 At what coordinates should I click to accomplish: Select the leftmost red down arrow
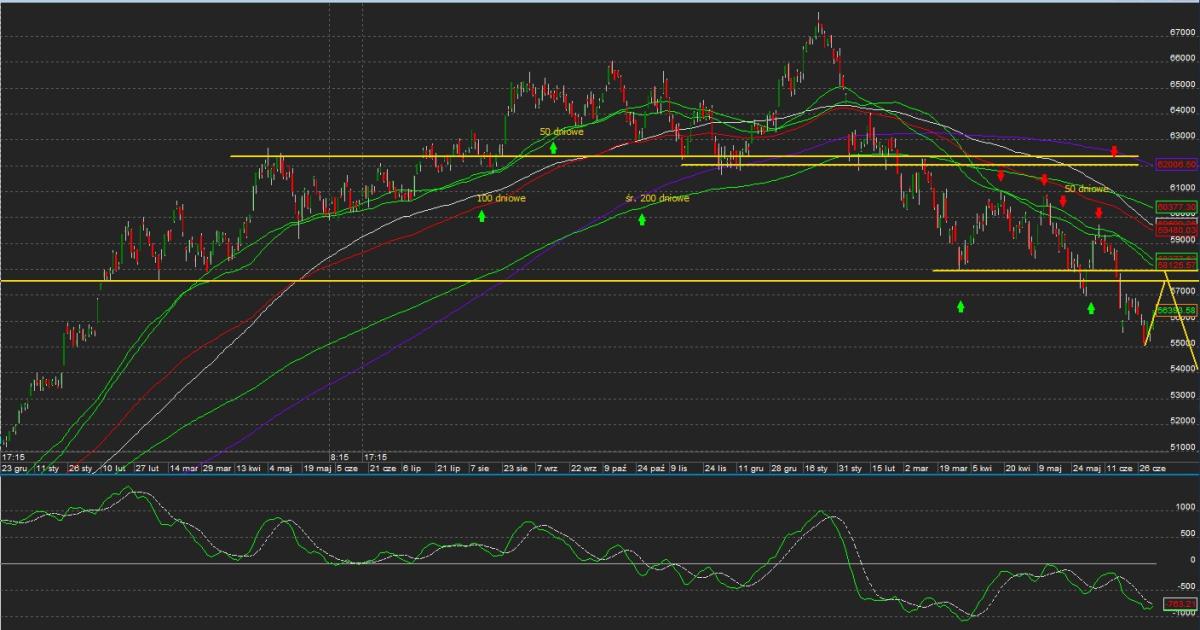(x=1000, y=176)
